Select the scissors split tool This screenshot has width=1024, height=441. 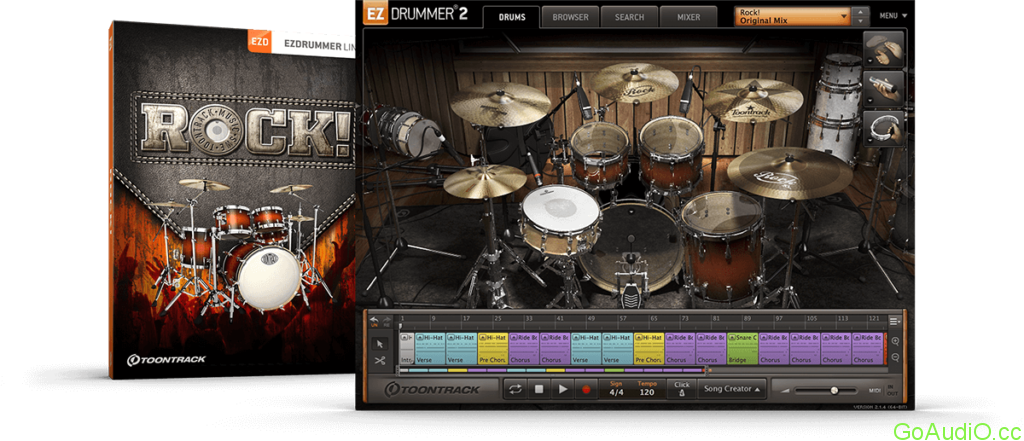[380, 360]
